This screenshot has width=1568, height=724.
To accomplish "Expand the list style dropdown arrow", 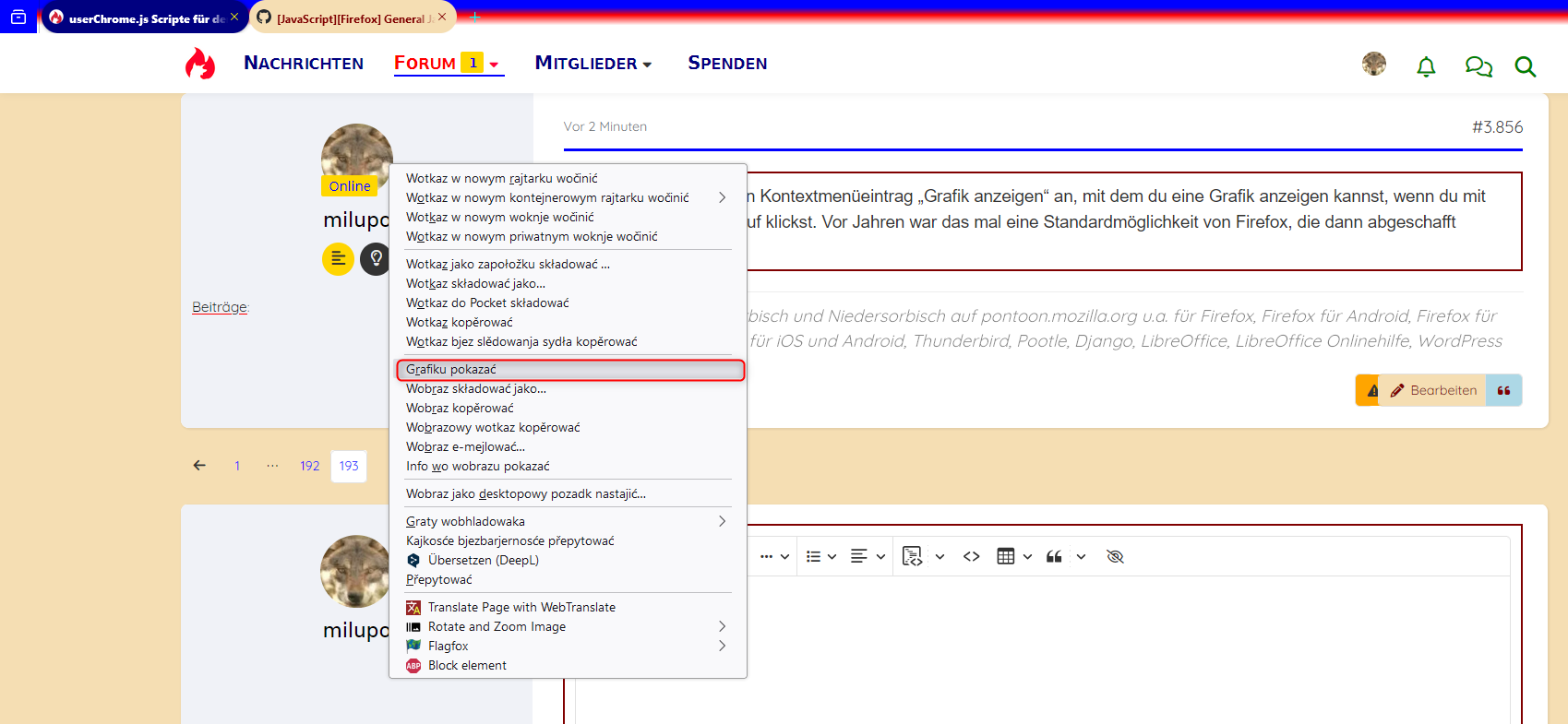I will 832,556.
